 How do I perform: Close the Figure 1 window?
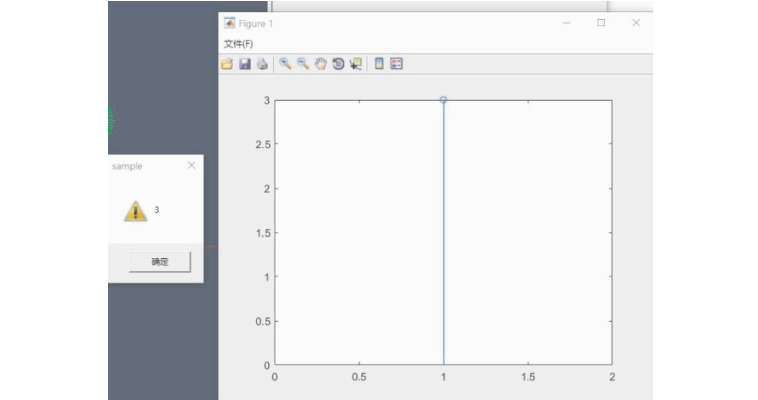point(636,23)
